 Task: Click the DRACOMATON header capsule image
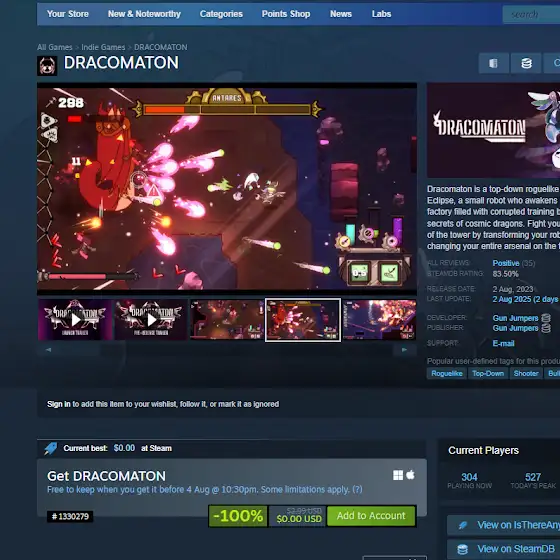(x=493, y=130)
